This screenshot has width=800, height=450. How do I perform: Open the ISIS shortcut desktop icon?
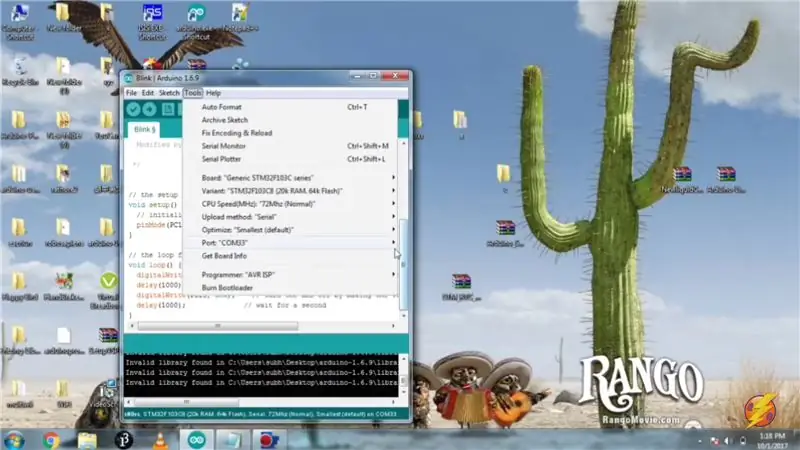coord(152,21)
